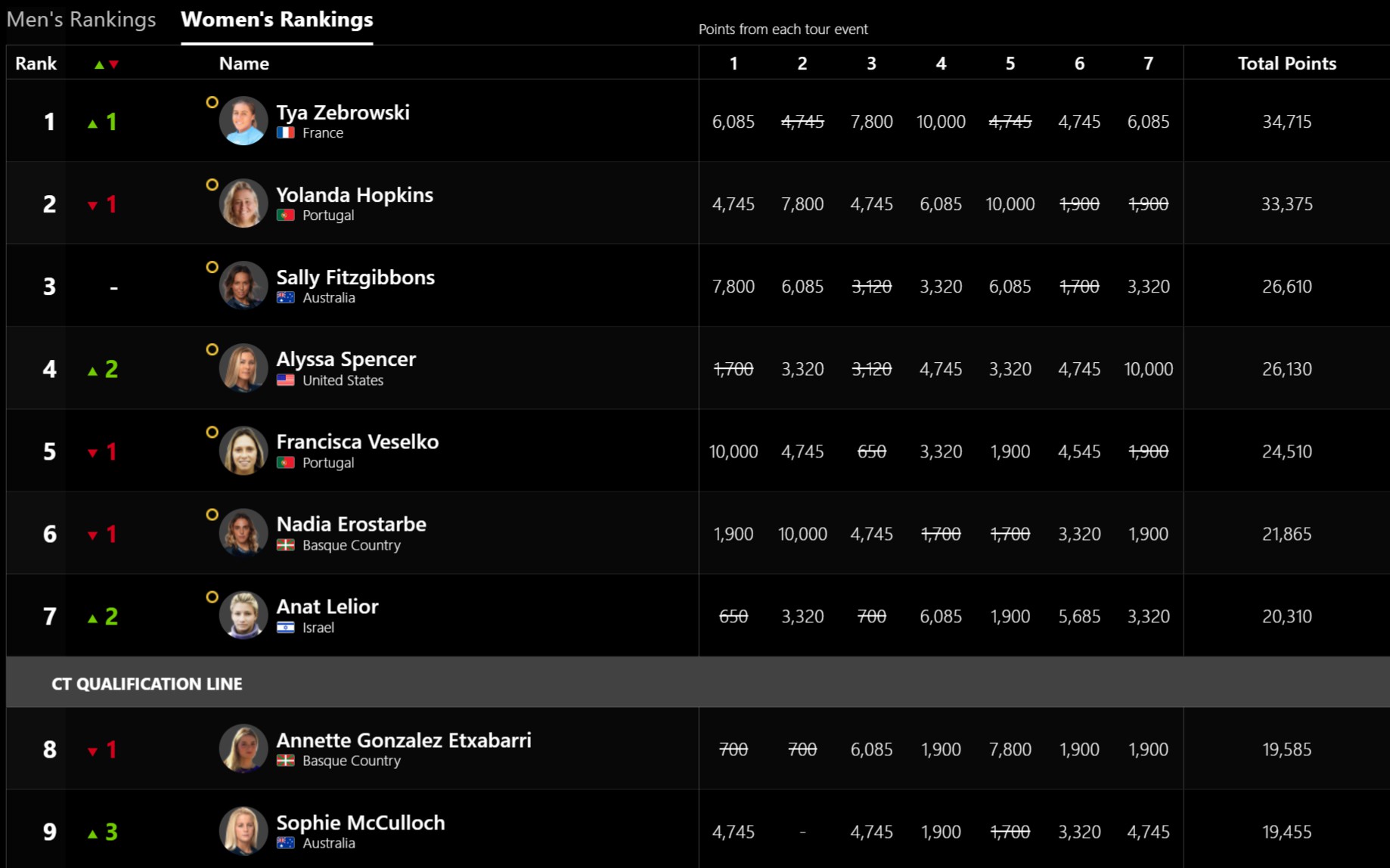
Task: Click tour event 4 column header
Action: (941, 64)
